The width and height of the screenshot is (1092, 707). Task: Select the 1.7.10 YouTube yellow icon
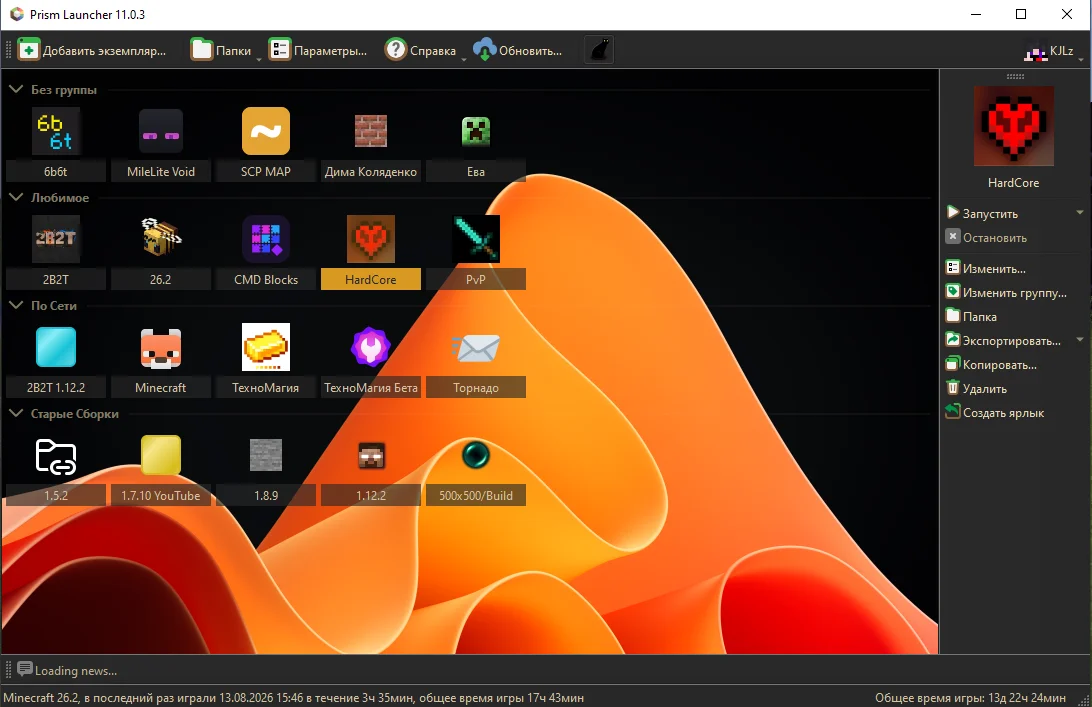point(161,455)
